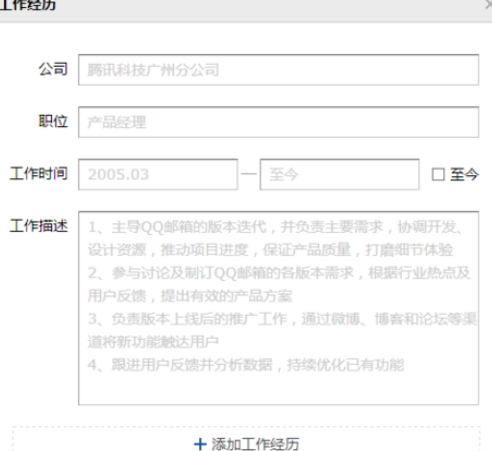Click the 工作描述 label
Screen dimensions: 492x451
[39, 226]
